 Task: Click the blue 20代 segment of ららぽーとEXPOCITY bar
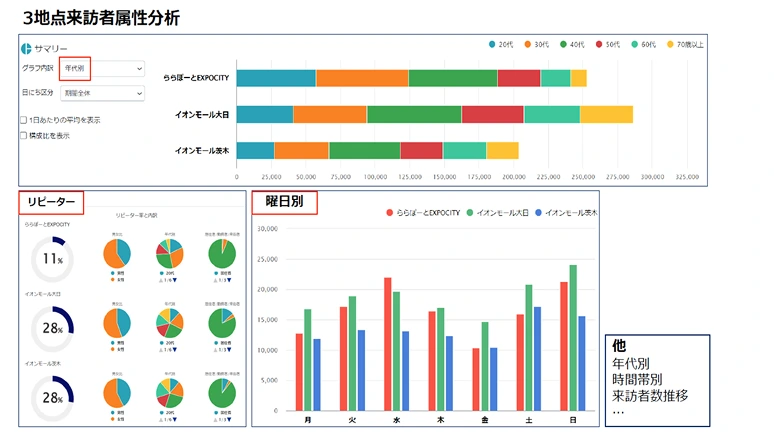tap(276, 78)
